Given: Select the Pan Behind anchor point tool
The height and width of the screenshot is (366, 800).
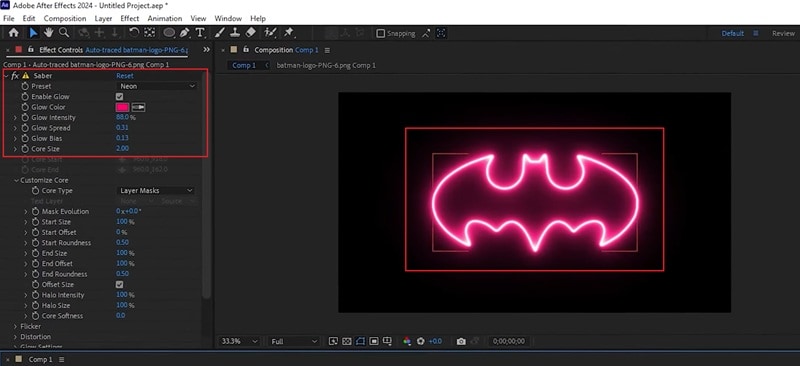Looking at the screenshot, I should (149, 33).
